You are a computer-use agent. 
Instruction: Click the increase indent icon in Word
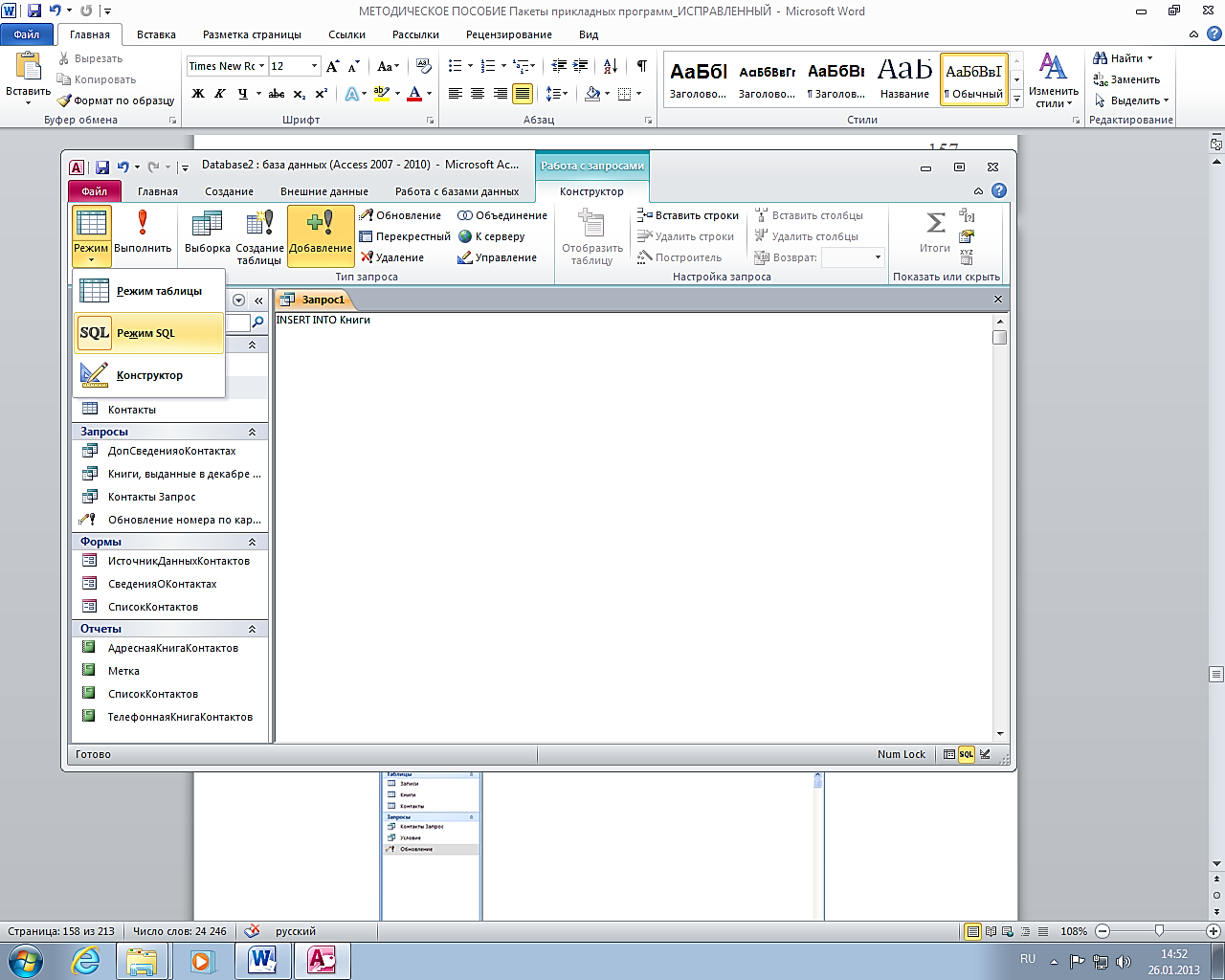click(582, 66)
